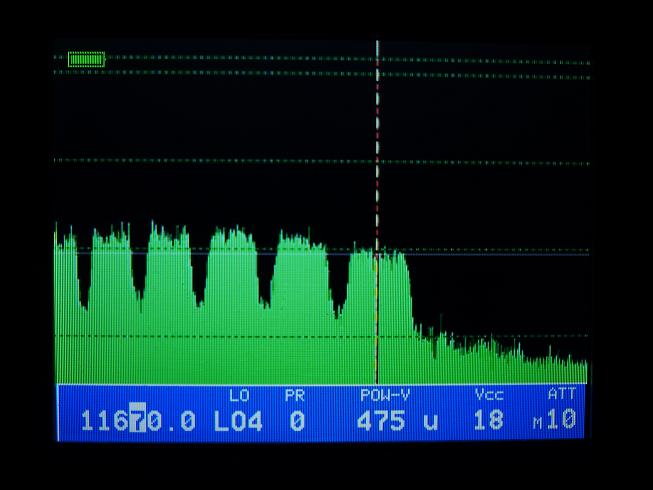Select the Vcc value 18

click(488, 421)
